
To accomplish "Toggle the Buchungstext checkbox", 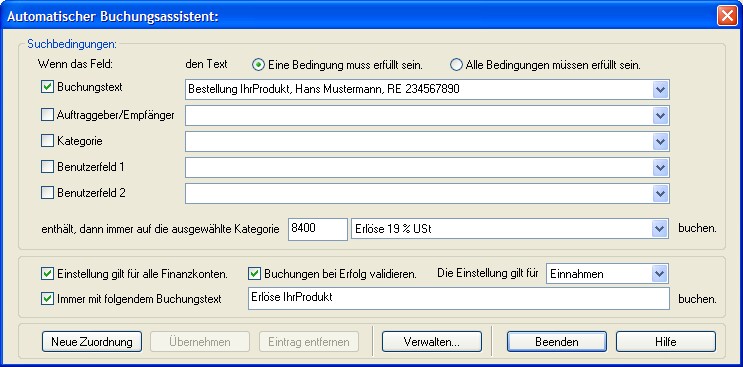I will click(x=47, y=87).
